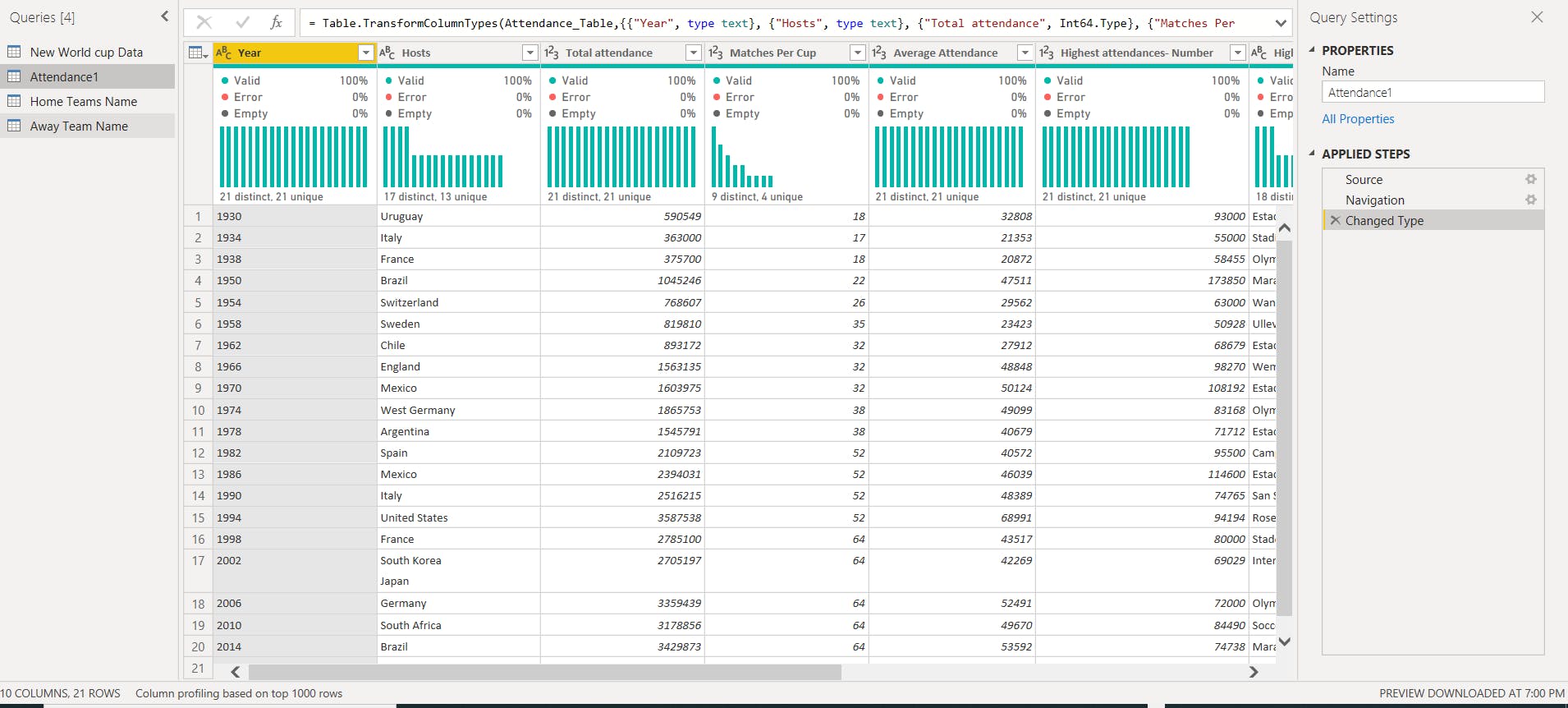Select the Away Team Name query
The image size is (1568, 708).
87,126
